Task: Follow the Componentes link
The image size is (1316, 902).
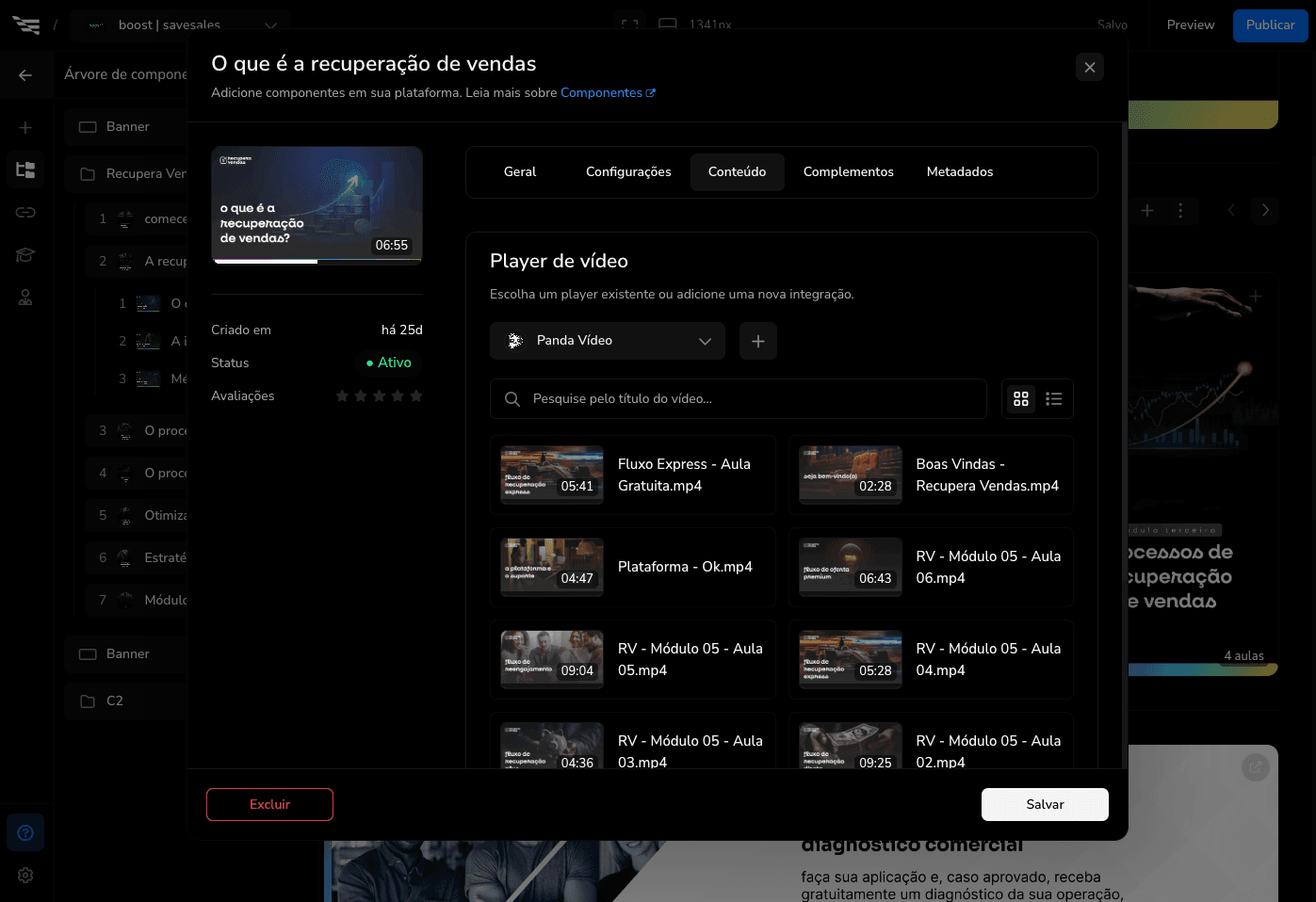Action: [x=608, y=92]
